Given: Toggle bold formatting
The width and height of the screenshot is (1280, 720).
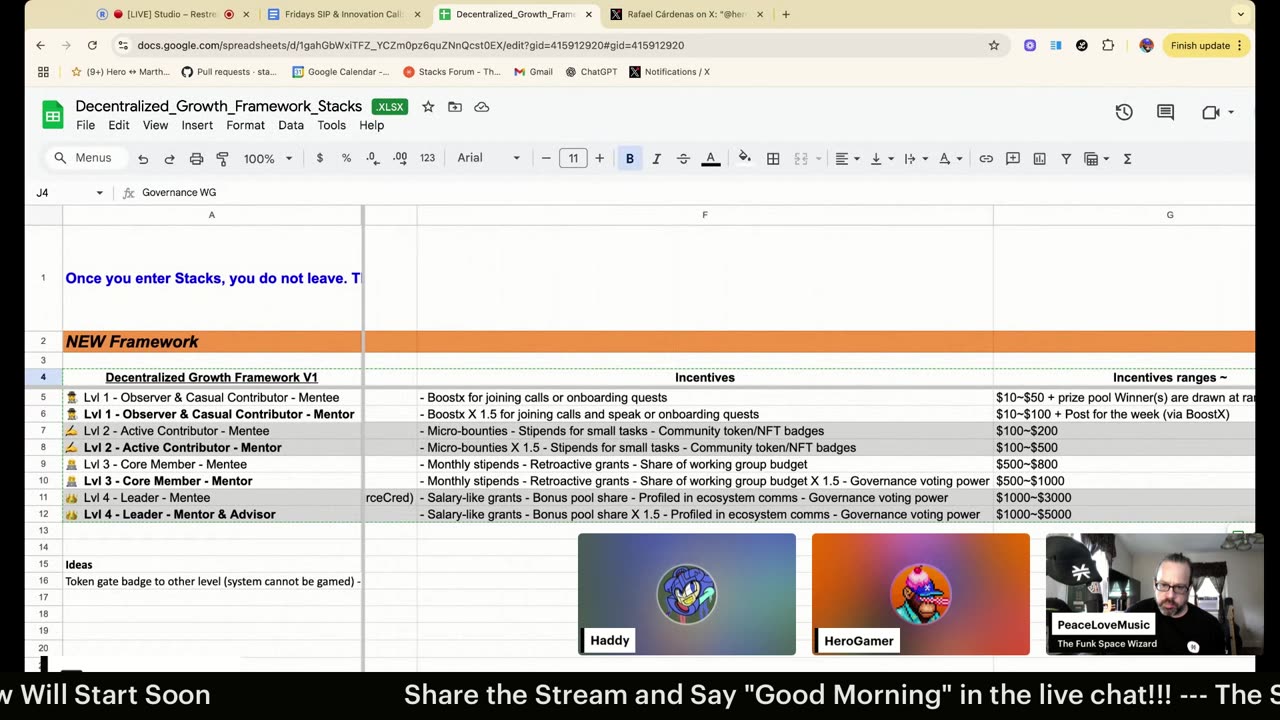Looking at the screenshot, I should pyautogui.click(x=629, y=158).
